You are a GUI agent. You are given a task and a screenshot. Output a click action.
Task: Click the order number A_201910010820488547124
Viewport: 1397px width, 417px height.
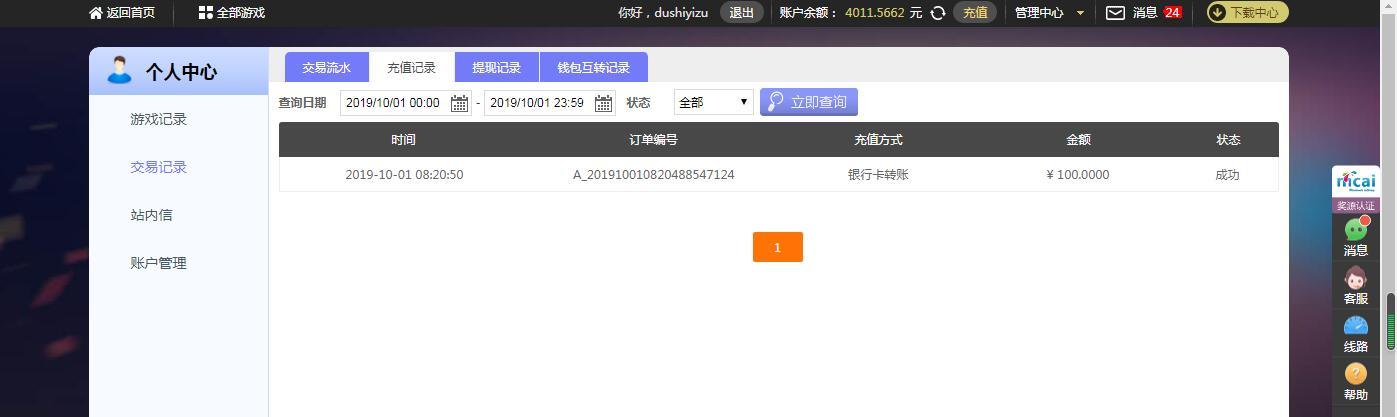654,175
